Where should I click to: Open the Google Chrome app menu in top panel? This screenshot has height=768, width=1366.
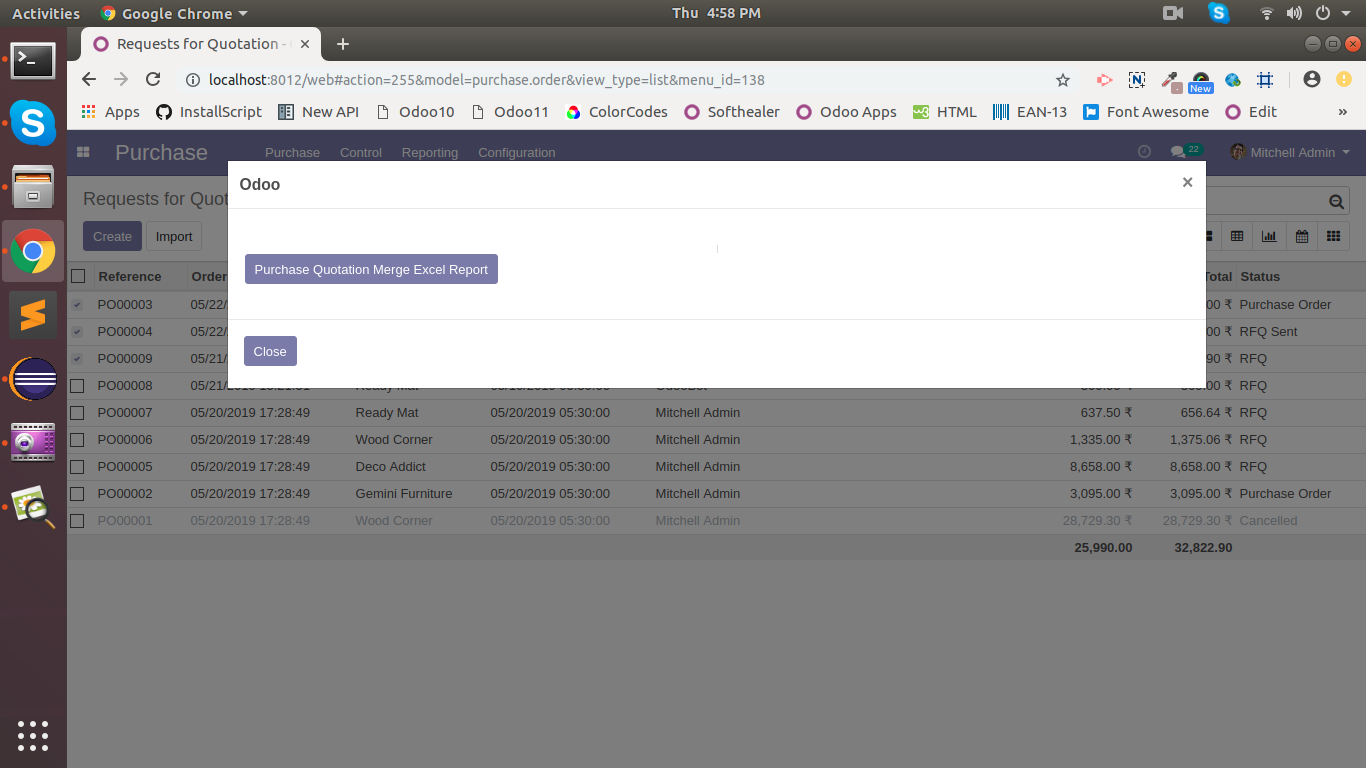(174, 13)
